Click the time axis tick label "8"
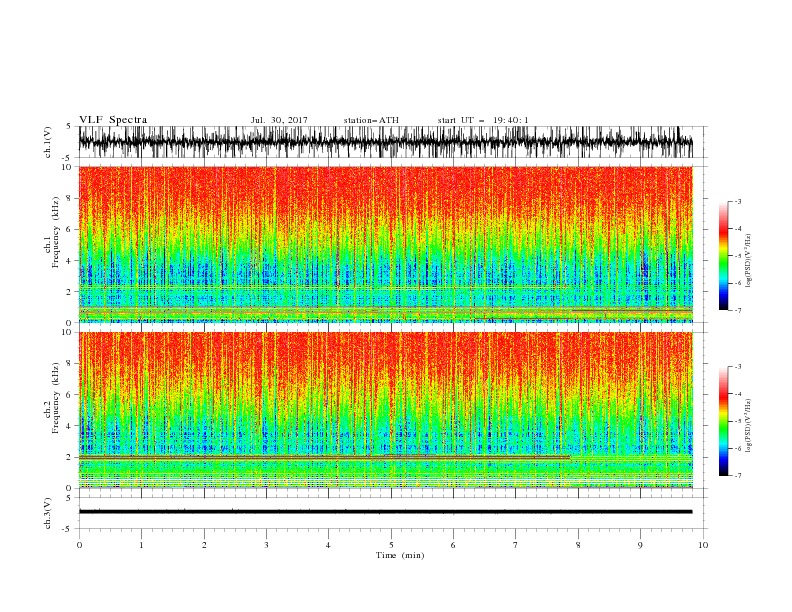Image resolution: width=792 pixels, height=612 pixels. pyautogui.click(x=578, y=545)
